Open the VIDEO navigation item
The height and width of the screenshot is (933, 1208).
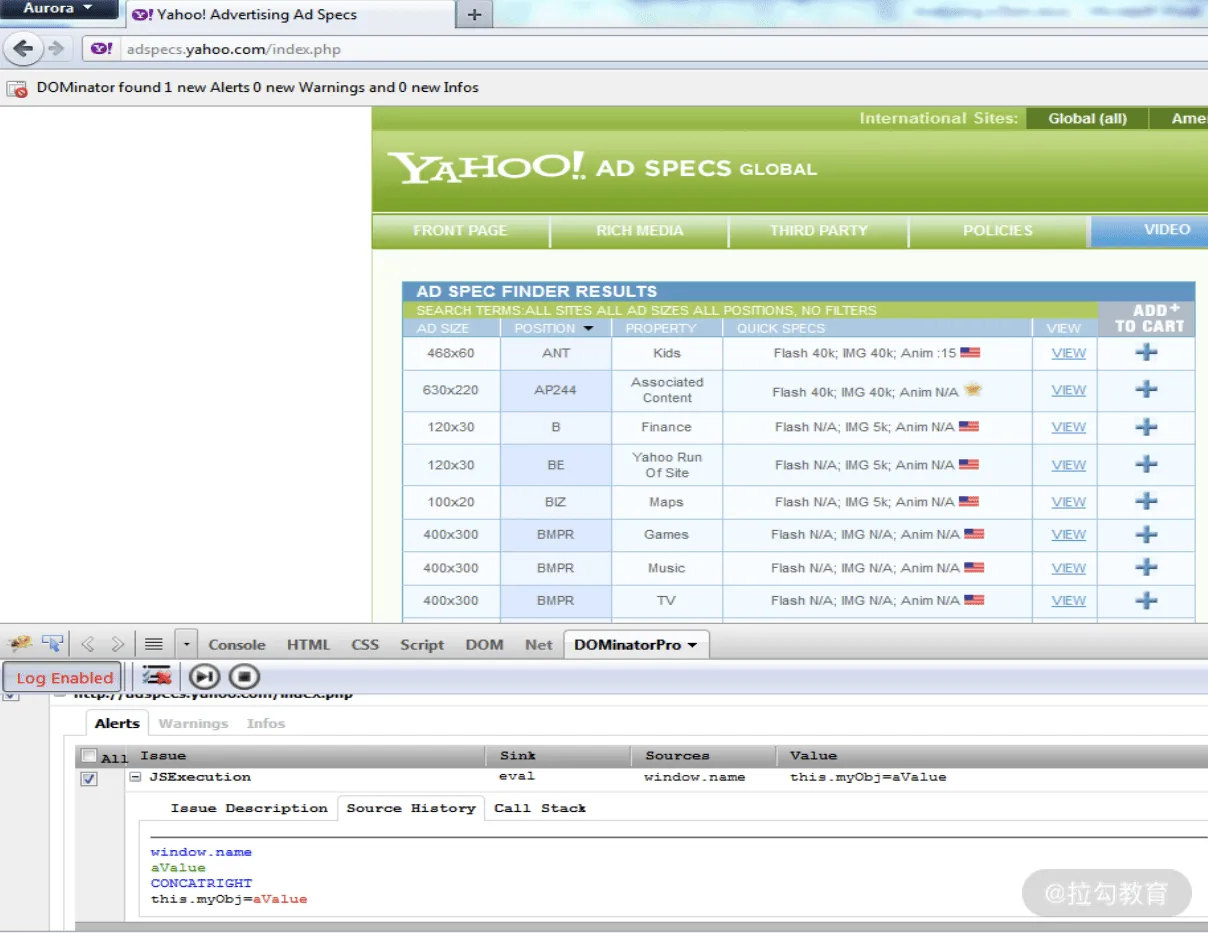point(1150,230)
